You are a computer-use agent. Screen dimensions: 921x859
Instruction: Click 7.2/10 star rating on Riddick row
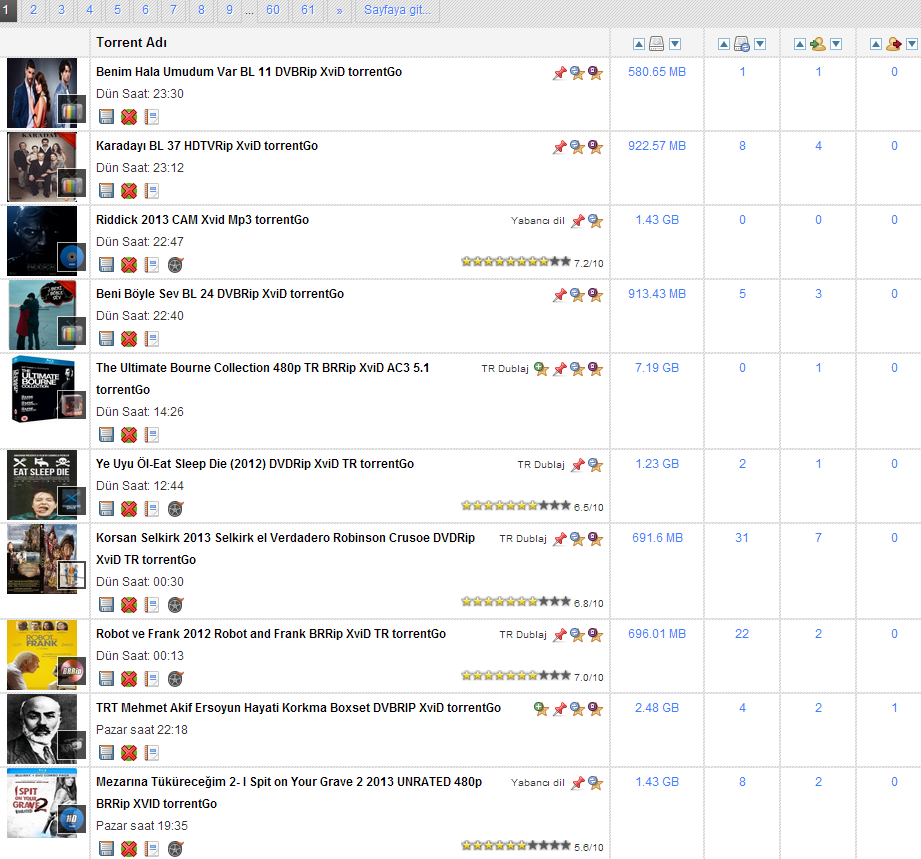(x=532, y=262)
